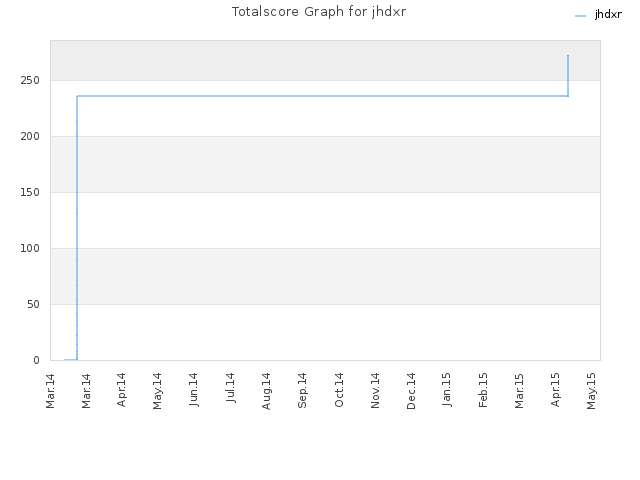Click the steep vertical score rise in March 2014
Image resolution: width=640 pixels, height=480 pixels.
coord(77,228)
